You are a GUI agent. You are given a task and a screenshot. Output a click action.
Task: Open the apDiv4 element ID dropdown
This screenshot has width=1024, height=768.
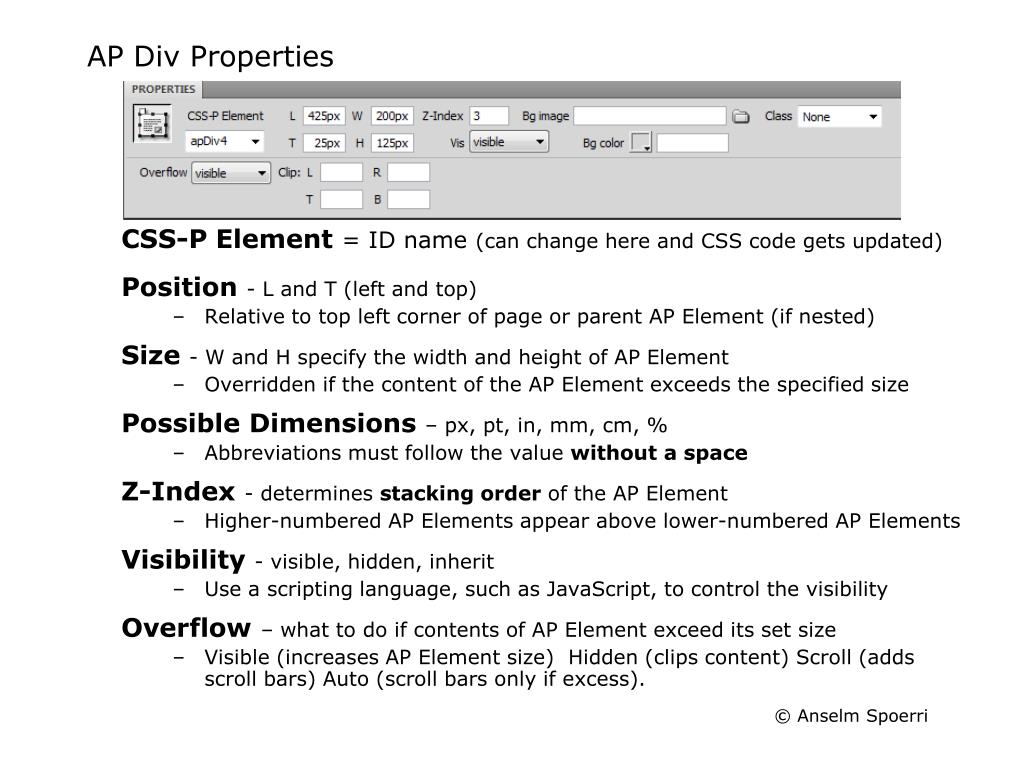pos(225,141)
